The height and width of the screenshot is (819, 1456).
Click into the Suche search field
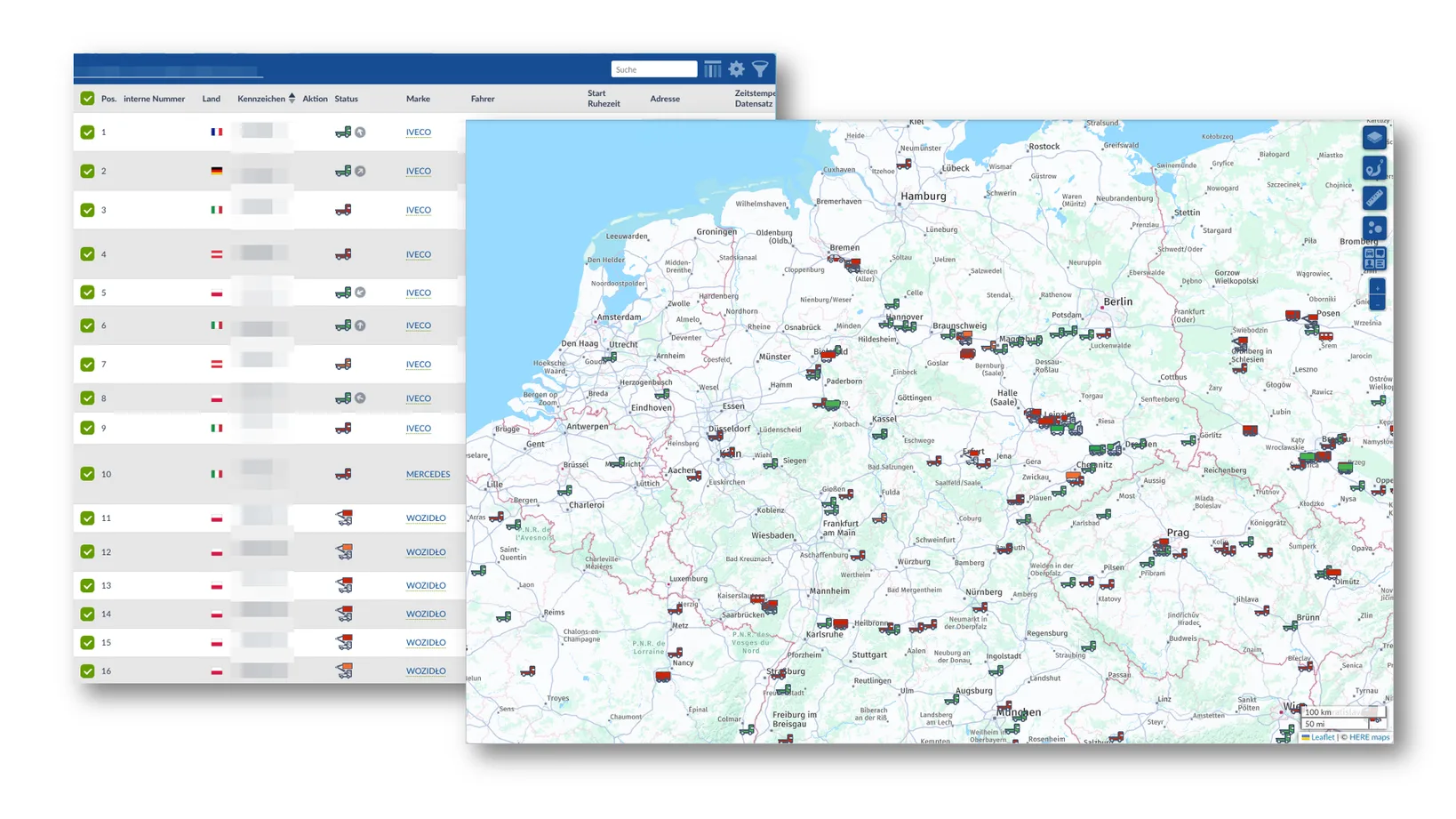[x=653, y=69]
